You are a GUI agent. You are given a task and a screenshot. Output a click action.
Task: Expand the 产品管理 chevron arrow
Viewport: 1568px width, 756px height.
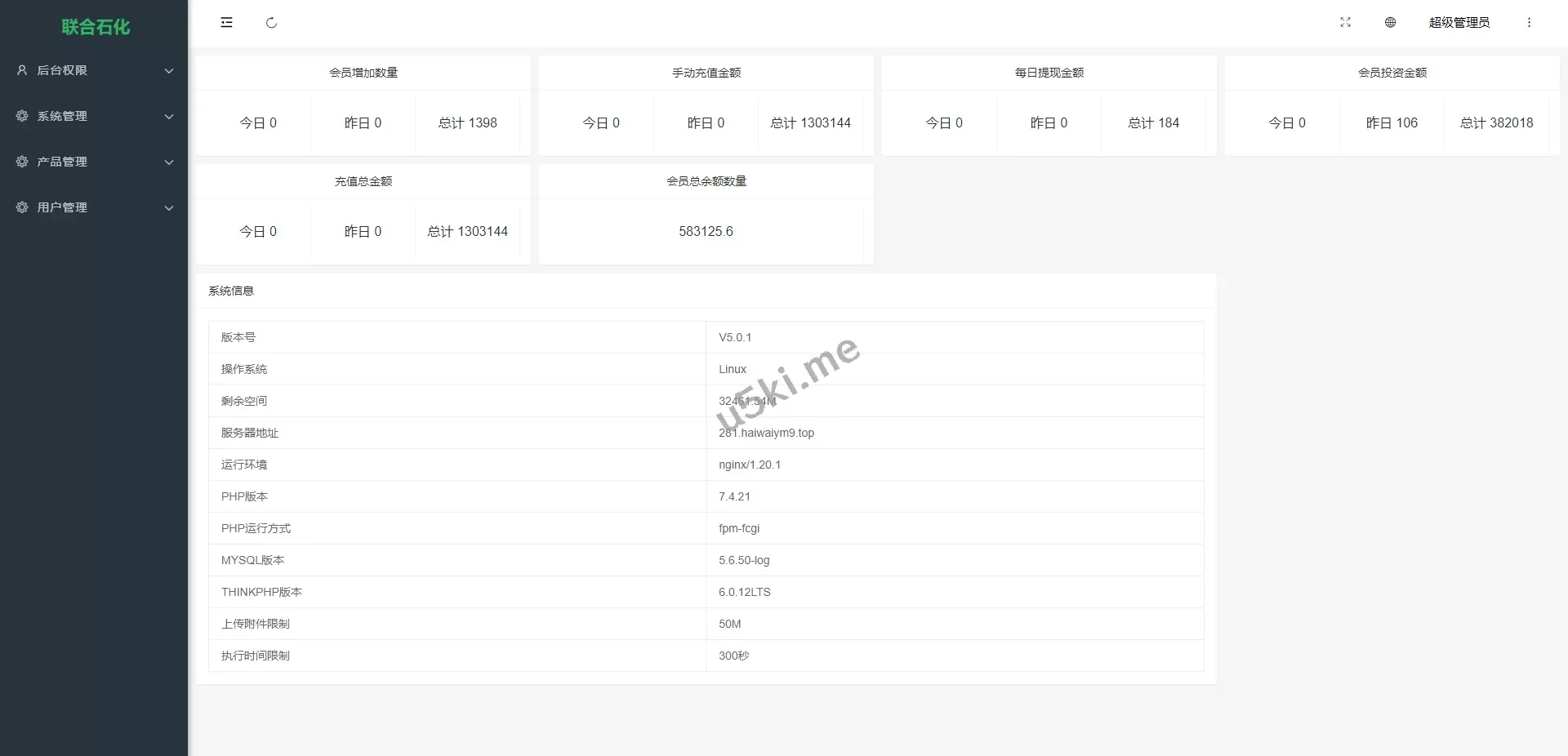coord(169,162)
